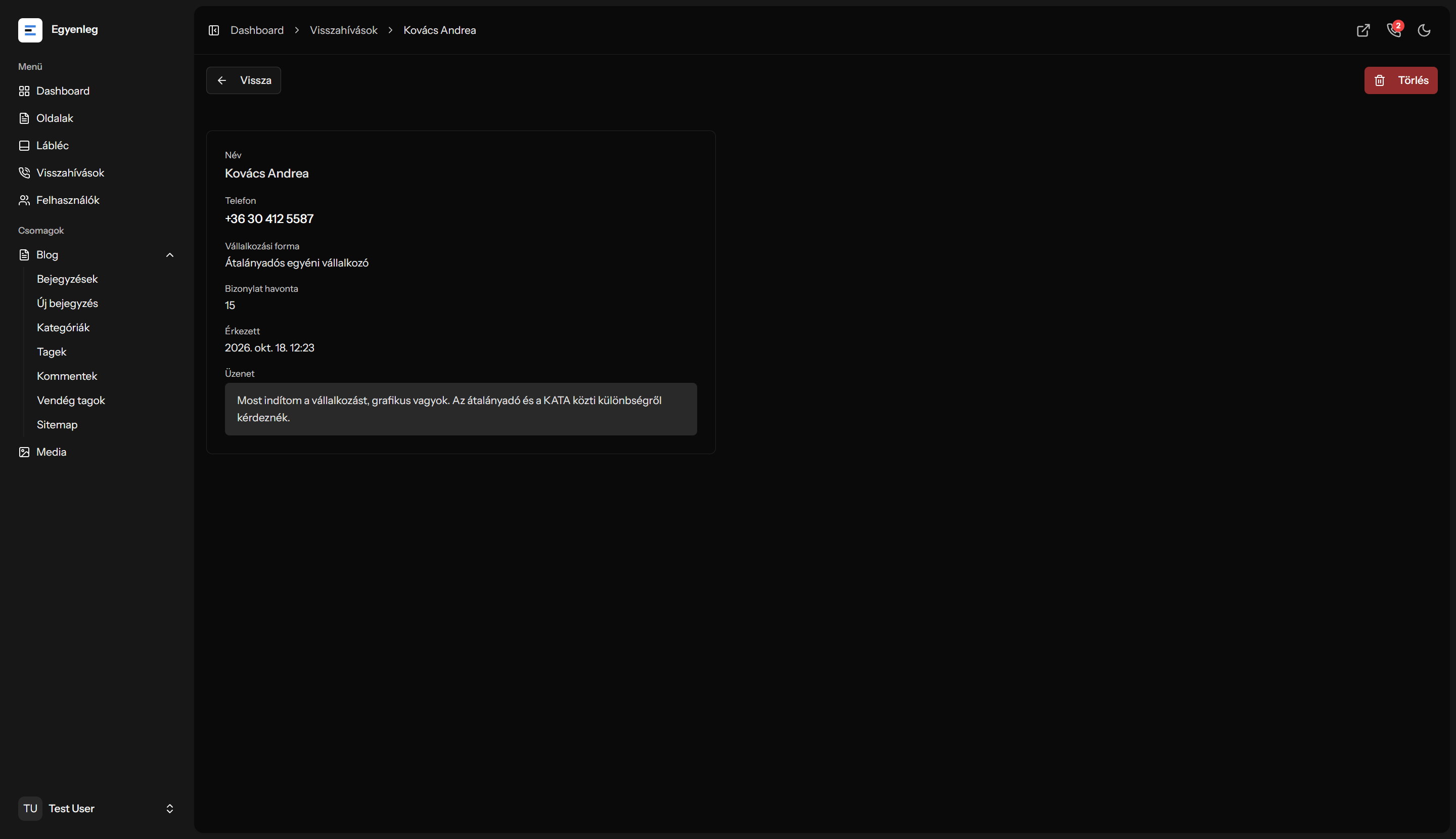The height and width of the screenshot is (839, 1456).
Task: Open Sitemap under Blog
Action: click(x=57, y=425)
